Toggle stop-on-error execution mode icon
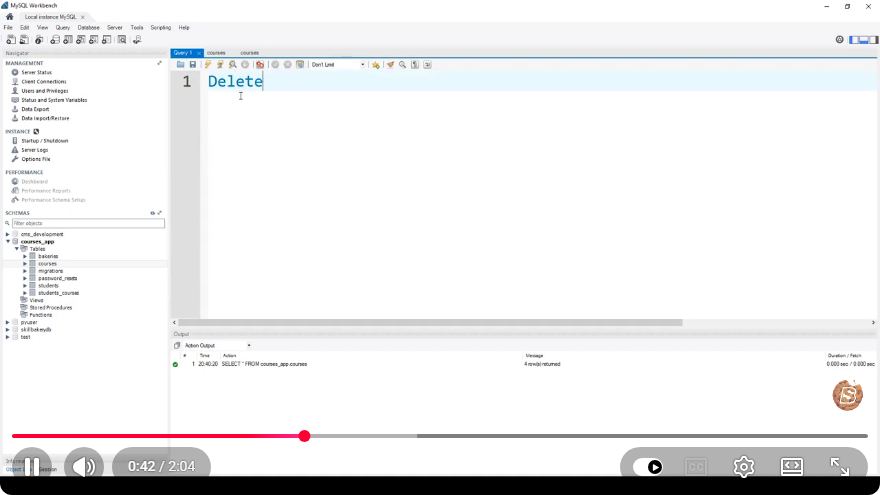This screenshot has height=495, width=880. [x=260, y=65]
